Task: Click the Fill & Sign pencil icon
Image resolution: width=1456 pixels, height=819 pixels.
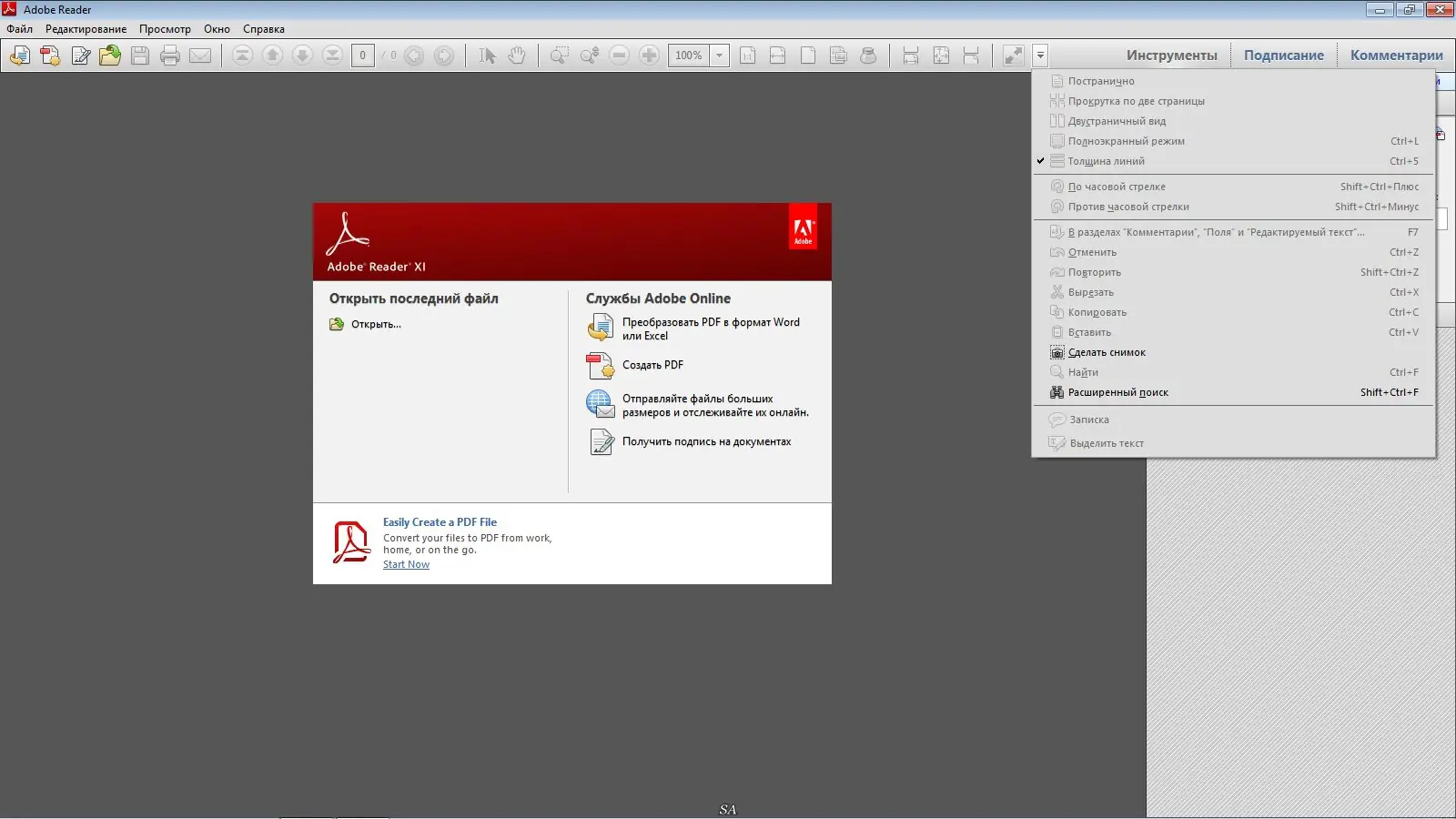Action: coord(80,56)
